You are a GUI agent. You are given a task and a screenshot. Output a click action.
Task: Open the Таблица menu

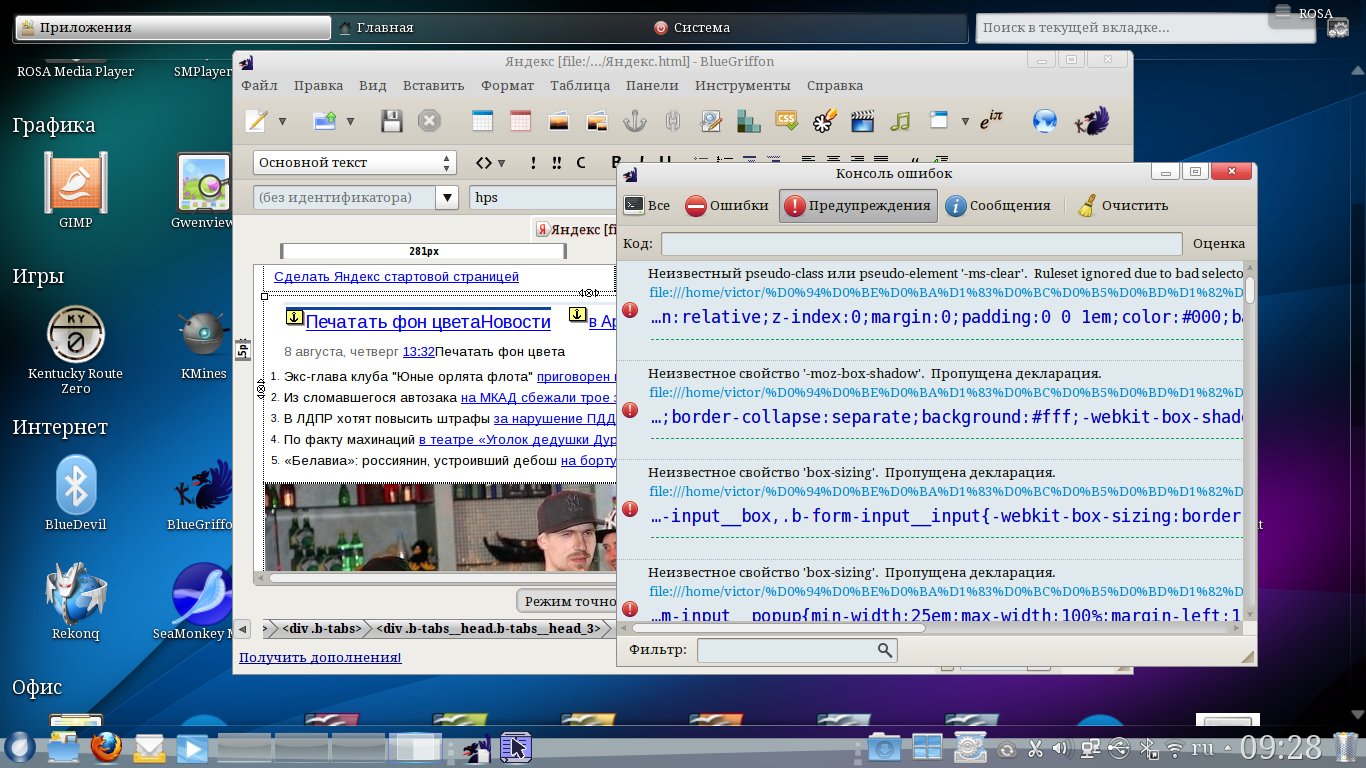[x=580, y=86]
